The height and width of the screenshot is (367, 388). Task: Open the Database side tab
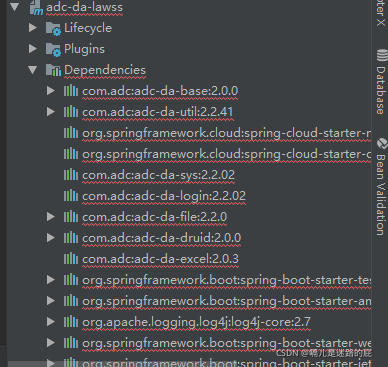pyautogui.click(x=381, y=82)
